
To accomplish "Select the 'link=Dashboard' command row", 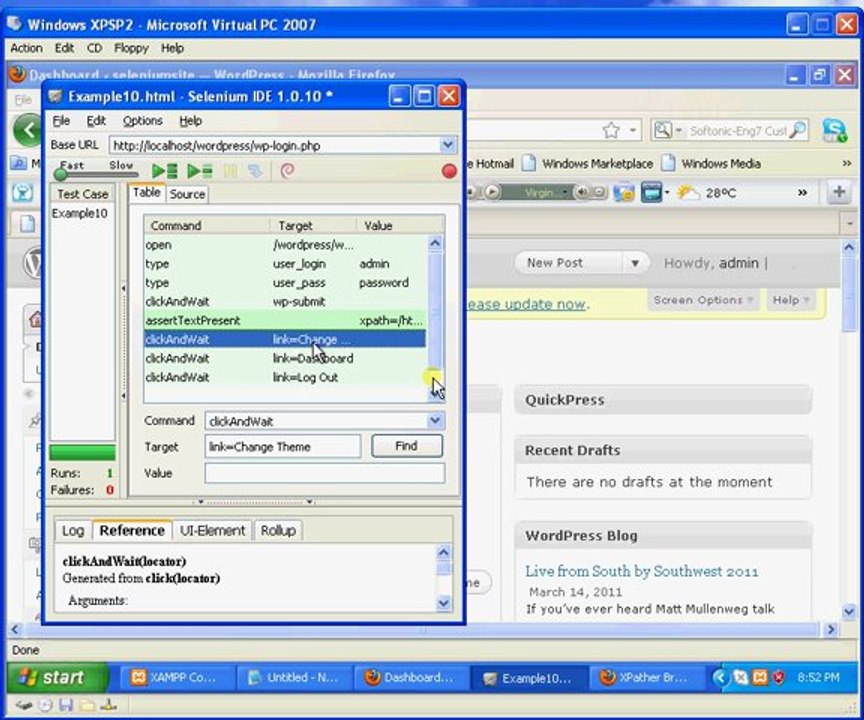I will point(285,358).
